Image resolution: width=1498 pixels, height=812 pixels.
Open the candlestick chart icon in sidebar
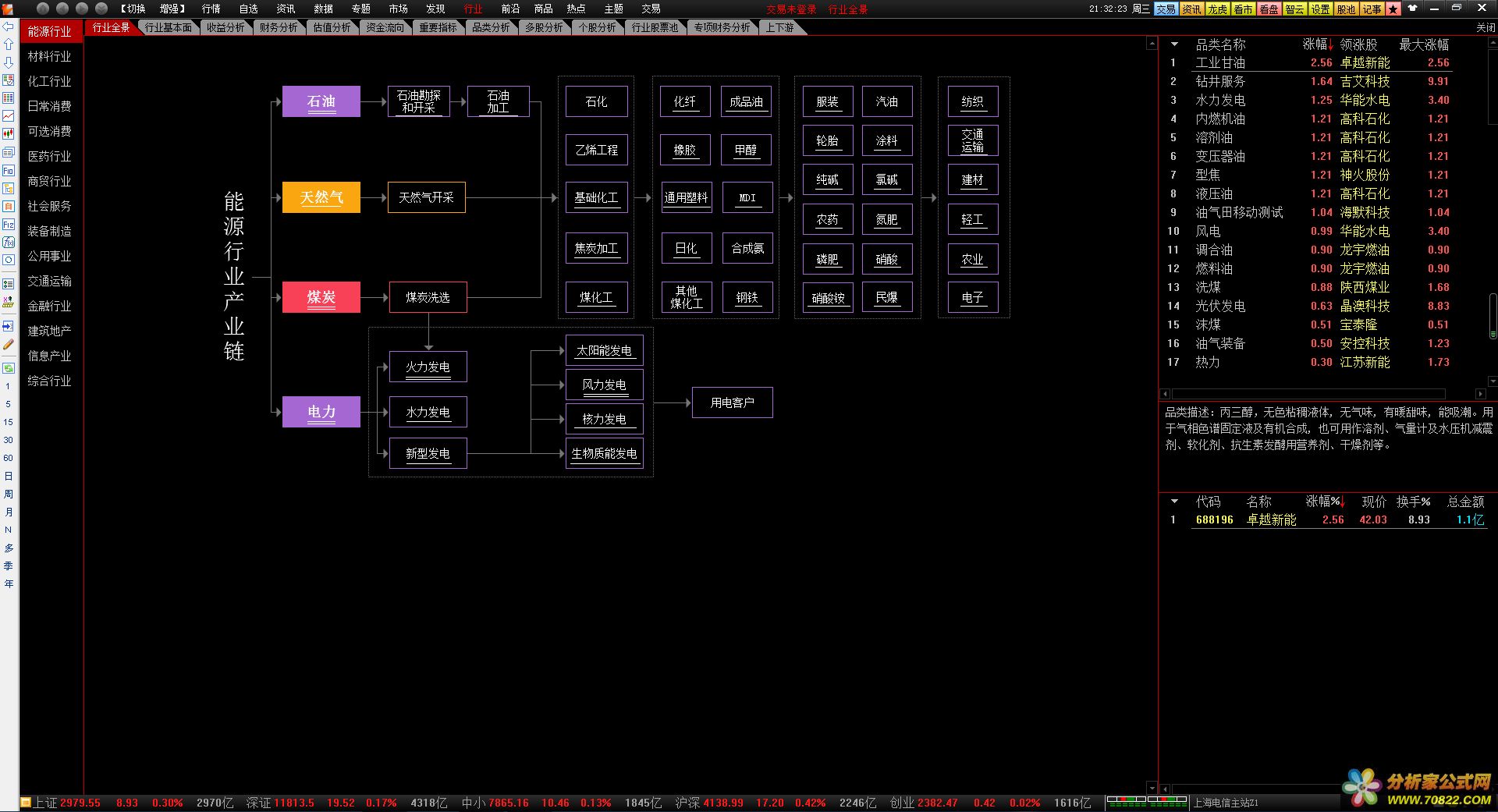pyautogui.click(x=9, y=134)
